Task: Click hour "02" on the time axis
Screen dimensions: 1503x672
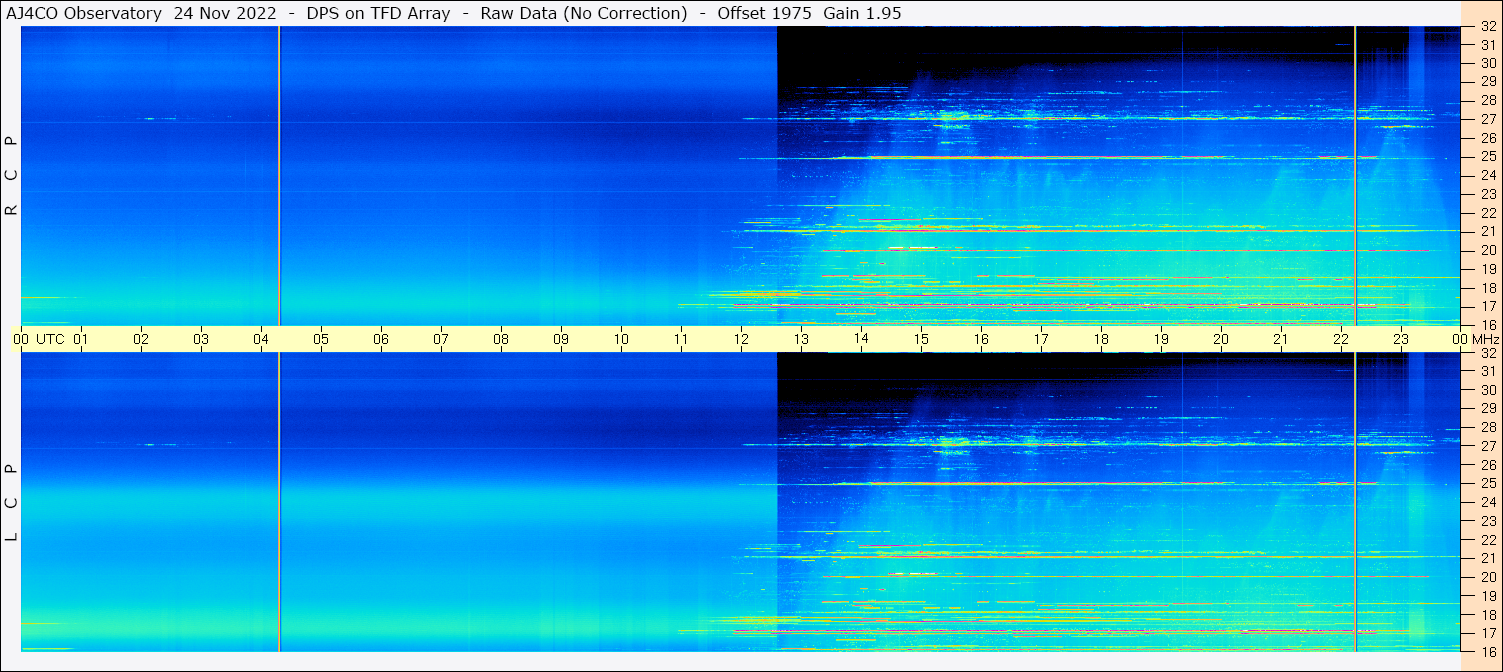Action: [141, 339]
